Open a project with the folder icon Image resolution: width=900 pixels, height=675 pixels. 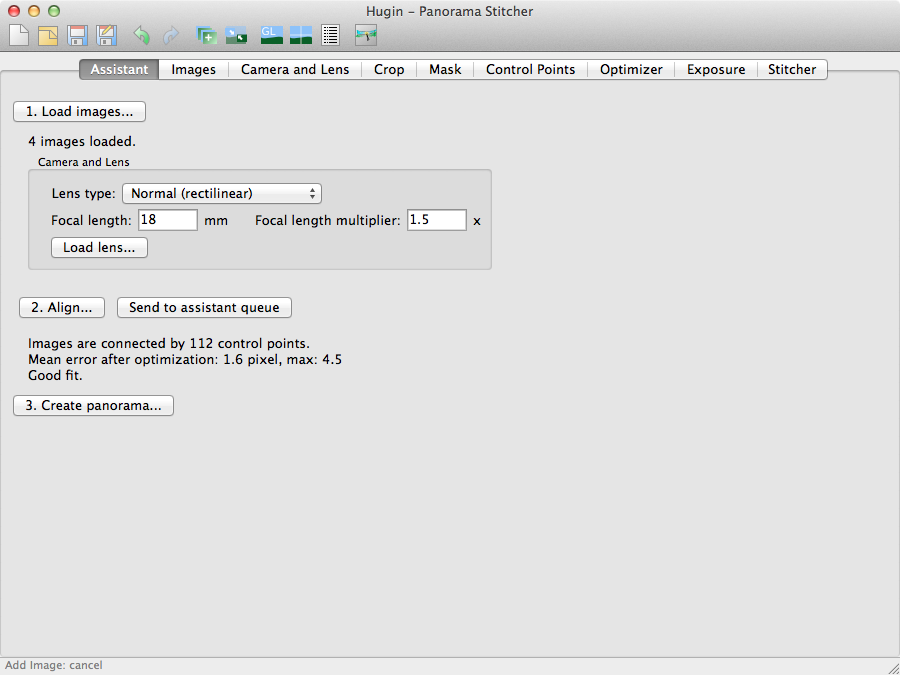pos(48,36)
